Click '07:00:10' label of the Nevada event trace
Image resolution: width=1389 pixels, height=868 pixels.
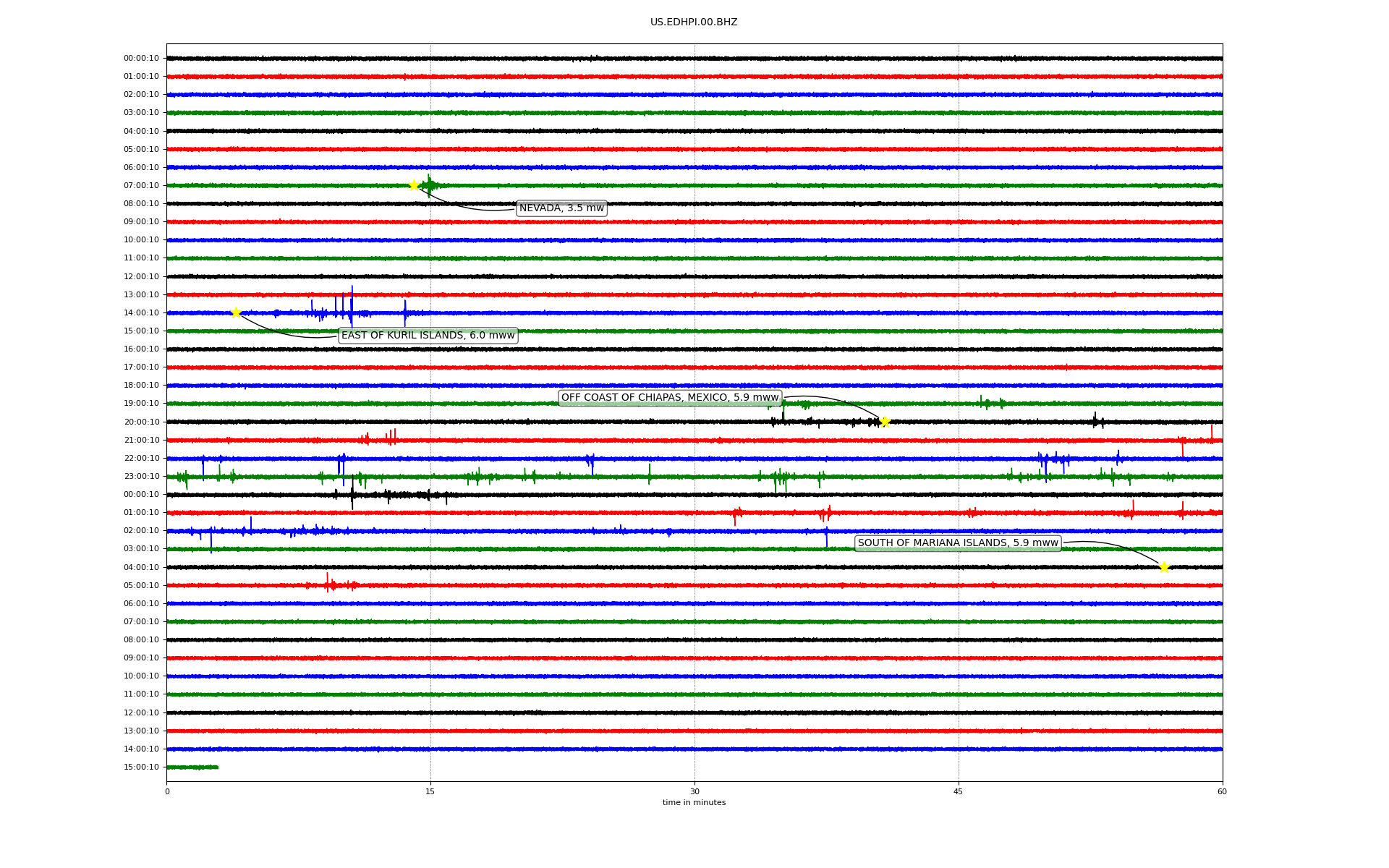click(141, 186)
